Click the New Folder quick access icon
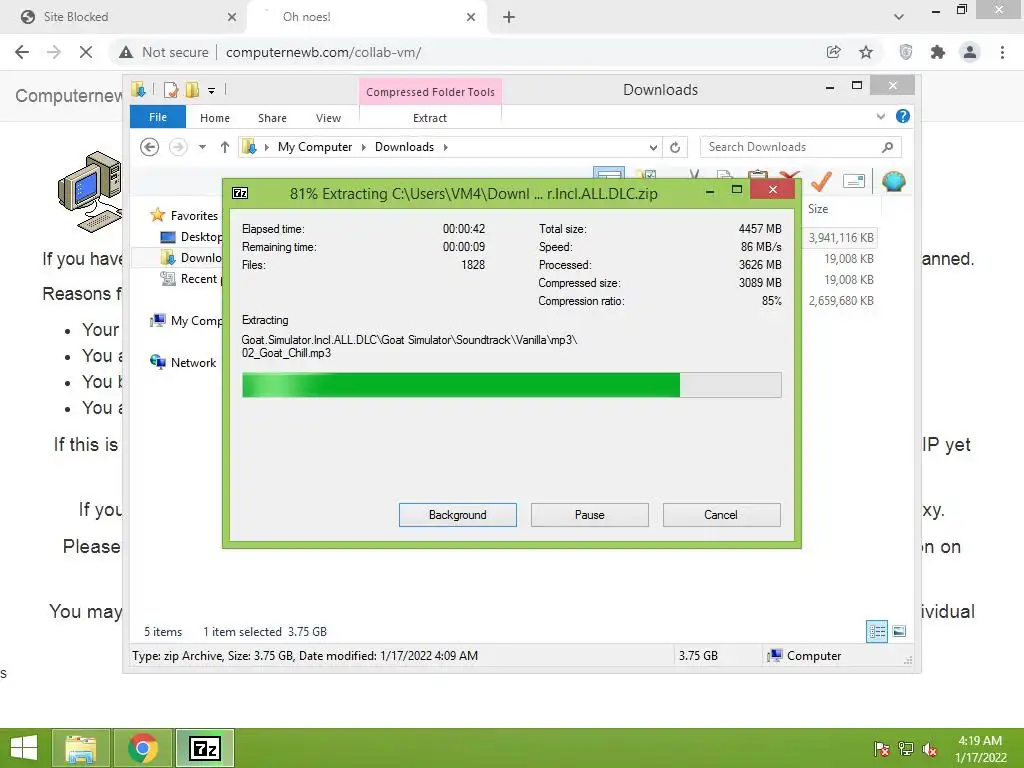This screenshot has width=1024, height=768. point(192,89)
